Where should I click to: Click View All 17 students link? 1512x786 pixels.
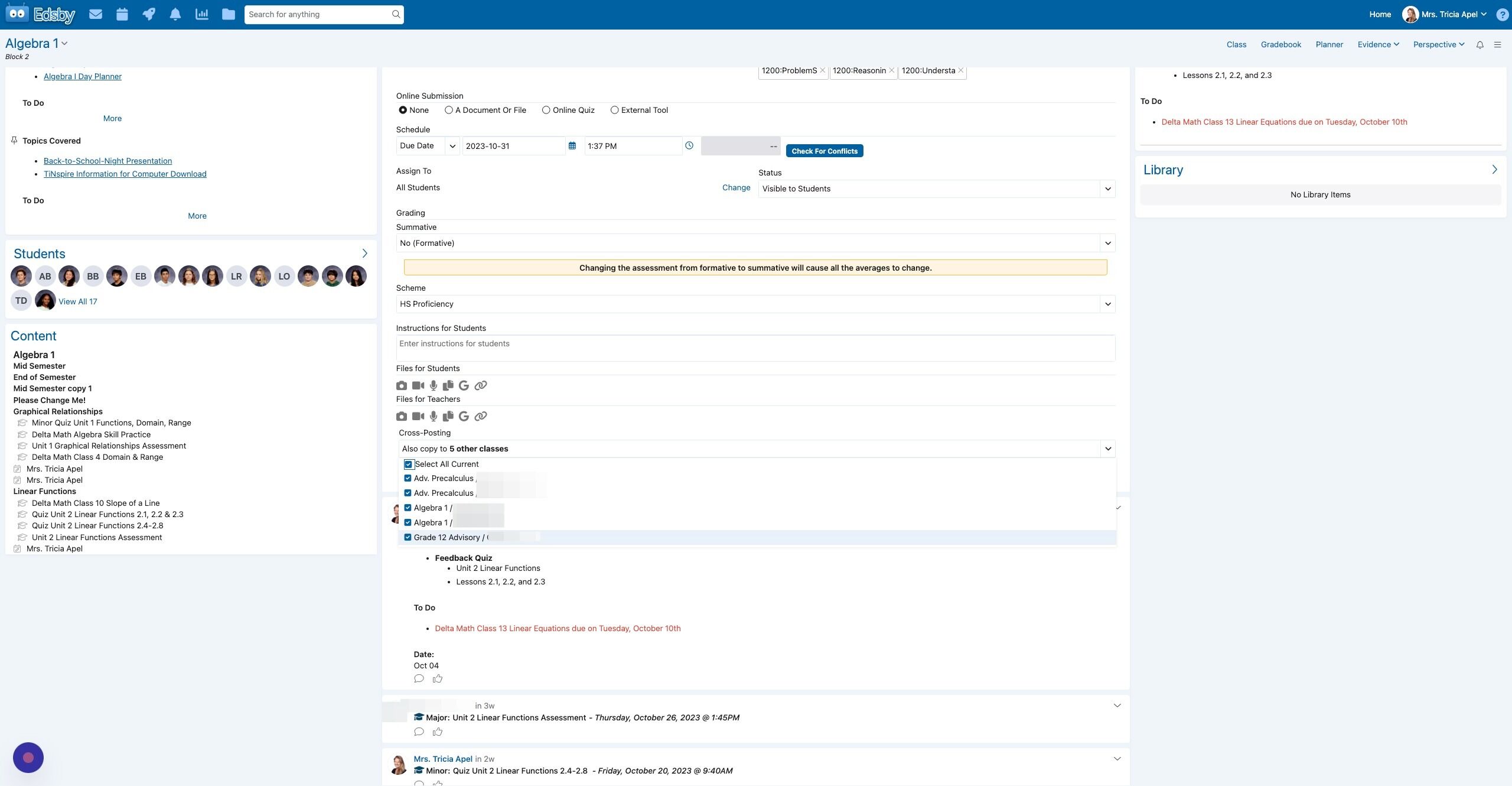coord(78,301)
